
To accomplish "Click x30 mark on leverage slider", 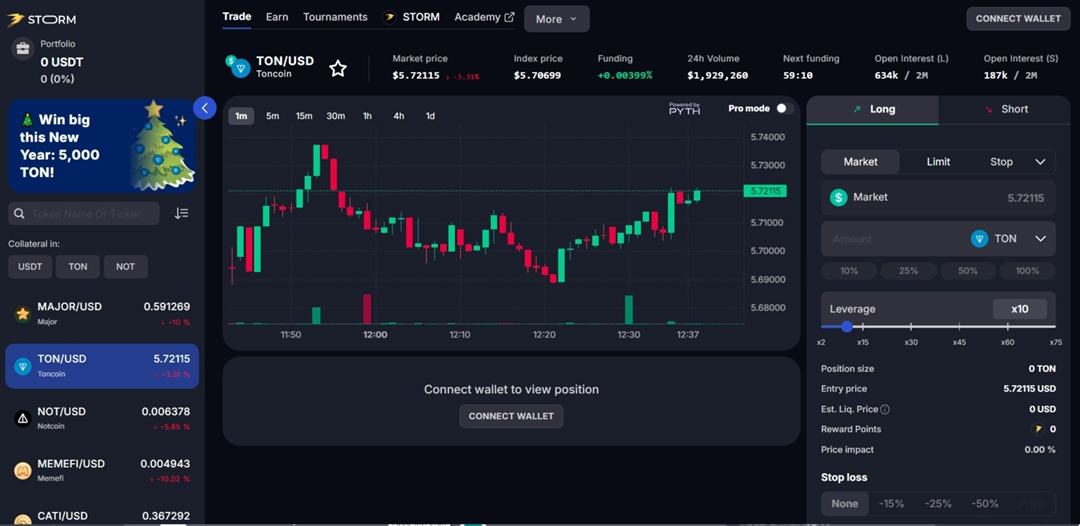I will point(911,342).
